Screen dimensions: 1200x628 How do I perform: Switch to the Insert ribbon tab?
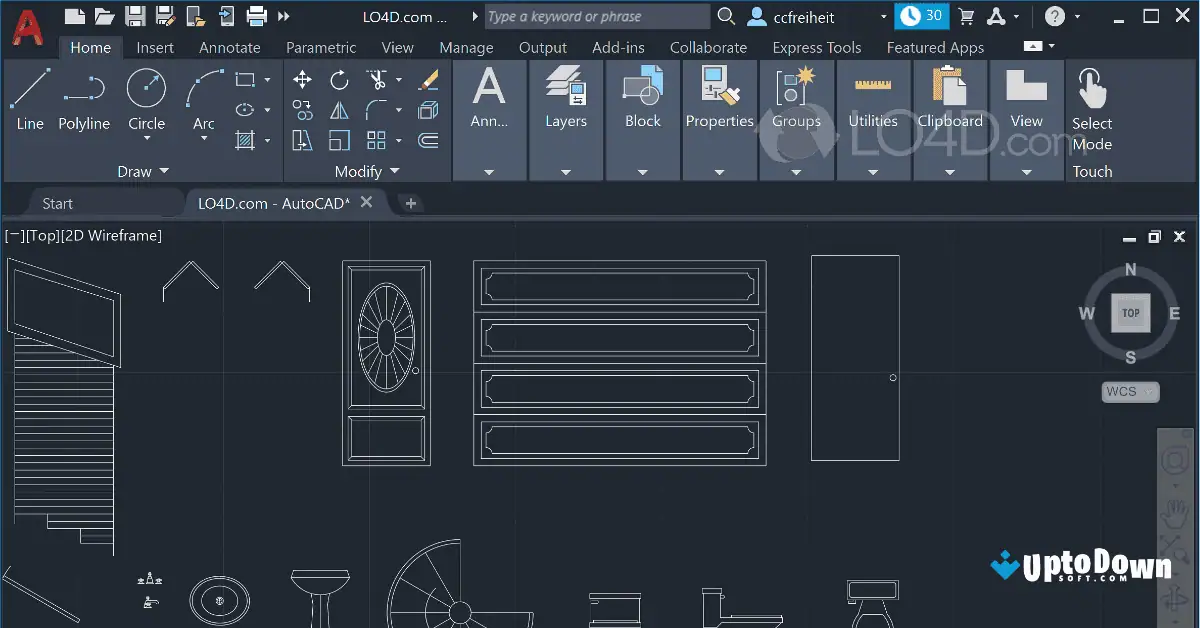[x=155, y=47]
